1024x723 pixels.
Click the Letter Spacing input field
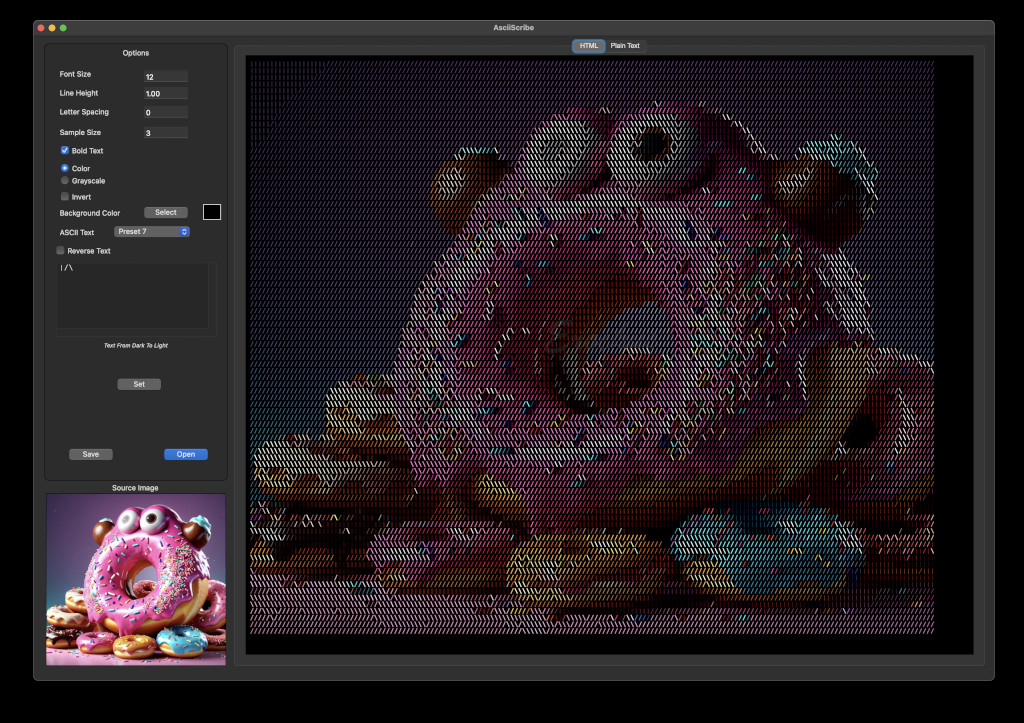click(x=166, y=112)
